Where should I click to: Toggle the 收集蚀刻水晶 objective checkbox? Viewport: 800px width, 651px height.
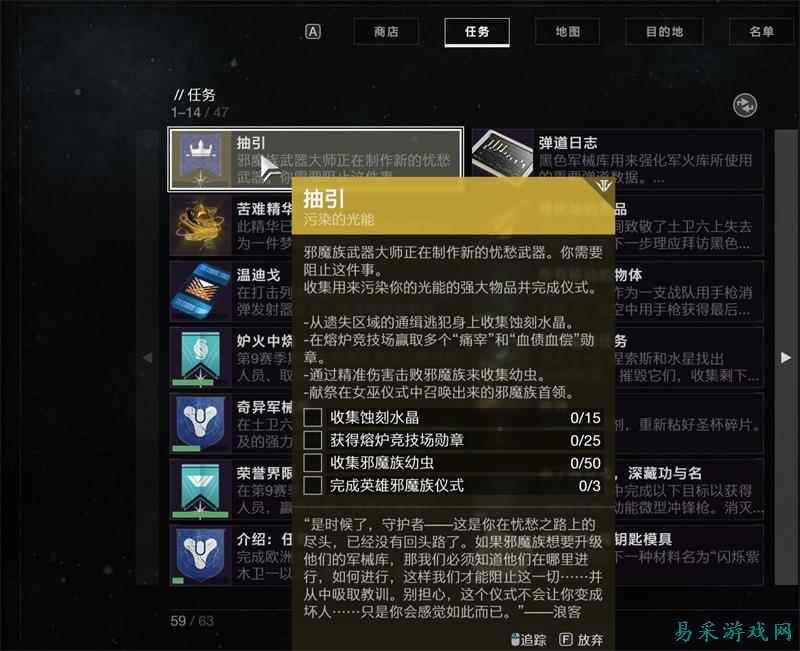coord(313,417)
